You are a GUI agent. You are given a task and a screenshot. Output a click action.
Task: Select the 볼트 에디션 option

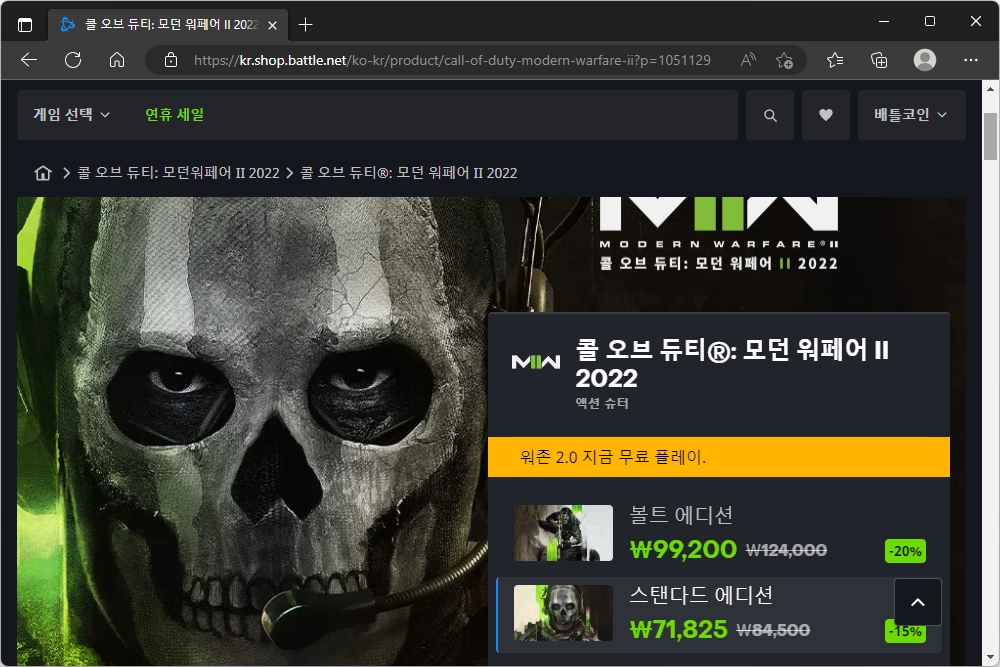click(x=719, y=533)
